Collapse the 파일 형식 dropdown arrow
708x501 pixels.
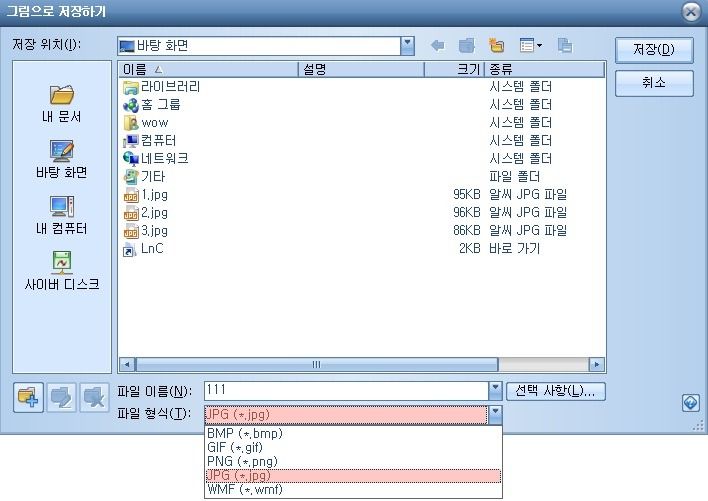tap(495, 414)
